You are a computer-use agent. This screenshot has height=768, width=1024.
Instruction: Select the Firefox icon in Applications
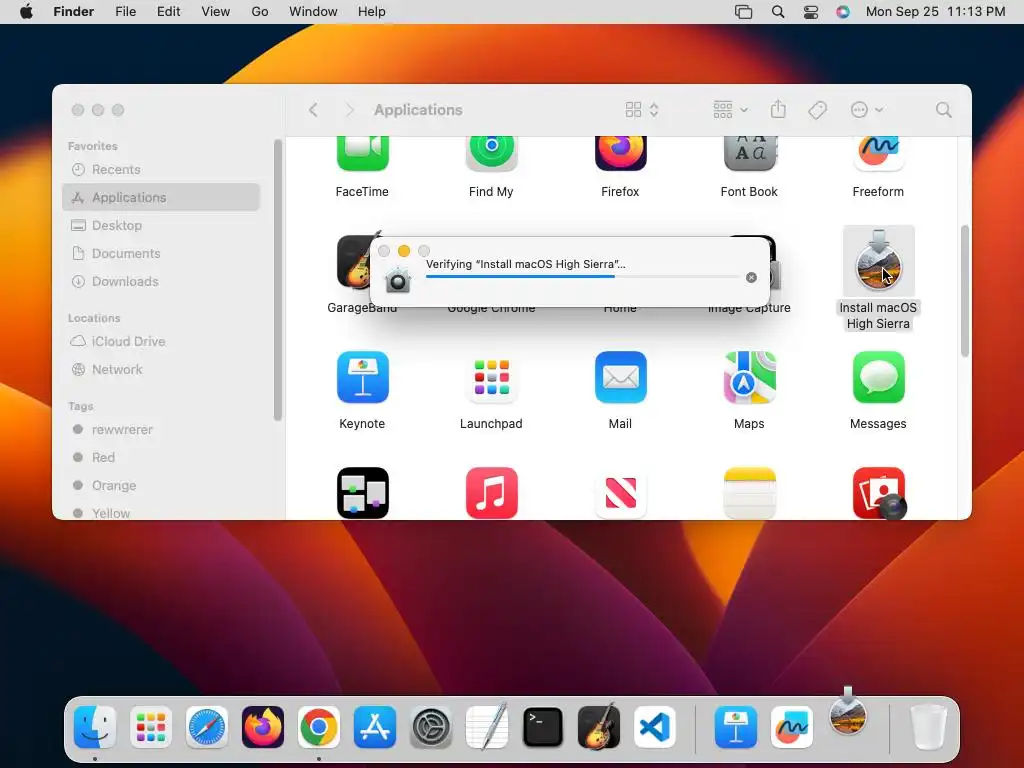pyautogui.click(x=620, y=154)
